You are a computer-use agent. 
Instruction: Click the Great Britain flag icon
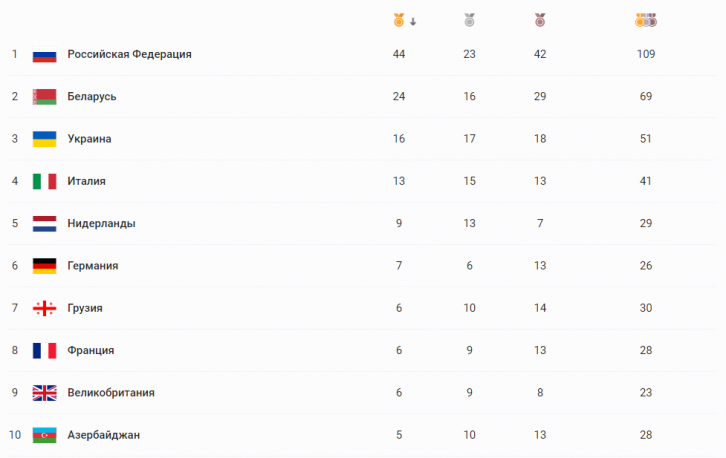pos(44,392)
